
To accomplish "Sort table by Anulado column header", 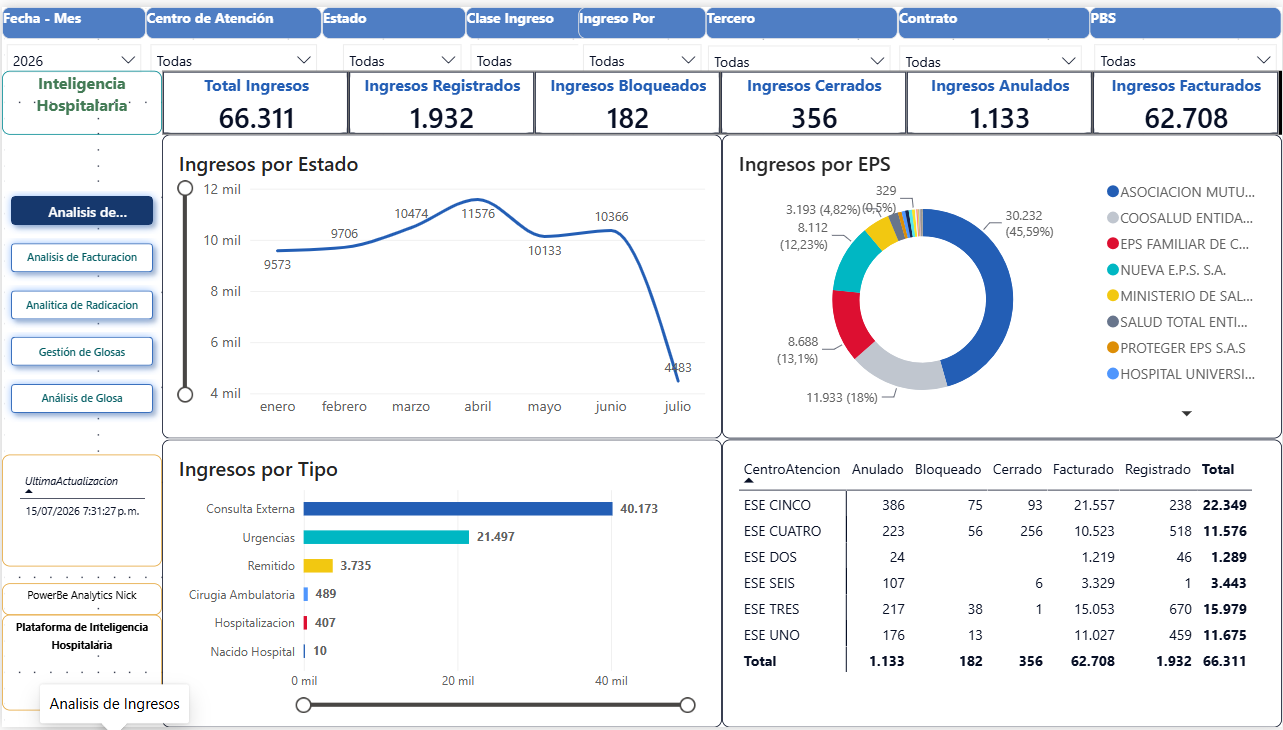I will point(877,469).
